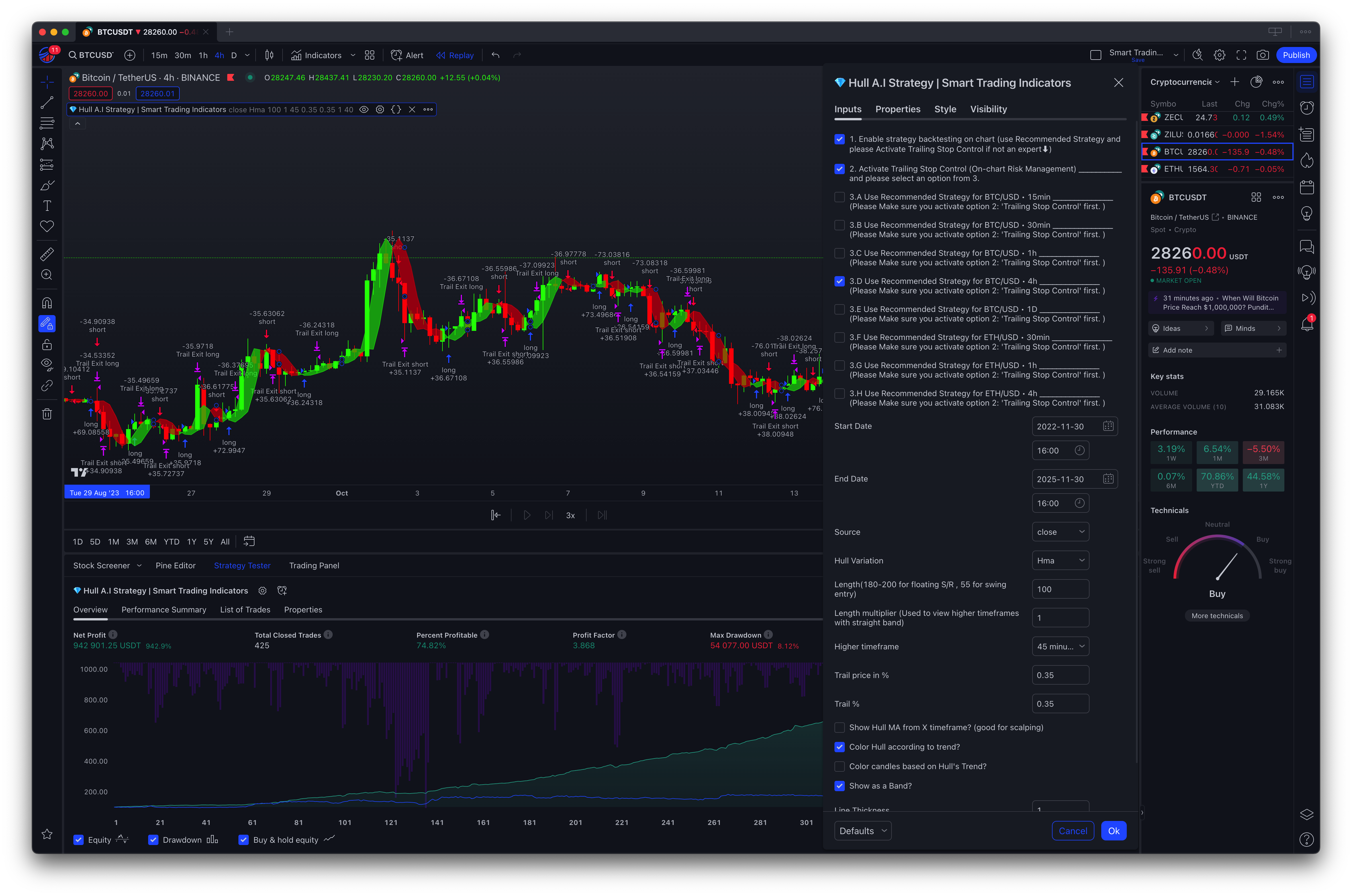This screenshot has width=1352, height=896.
Task: Uncheck Show as a Band option
Action: [839, 786]
